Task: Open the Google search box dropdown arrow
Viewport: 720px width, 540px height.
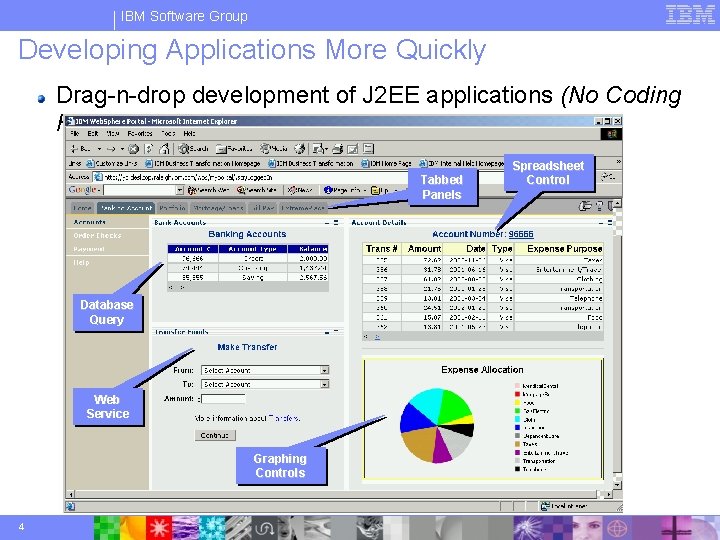Action: (180, 190)
